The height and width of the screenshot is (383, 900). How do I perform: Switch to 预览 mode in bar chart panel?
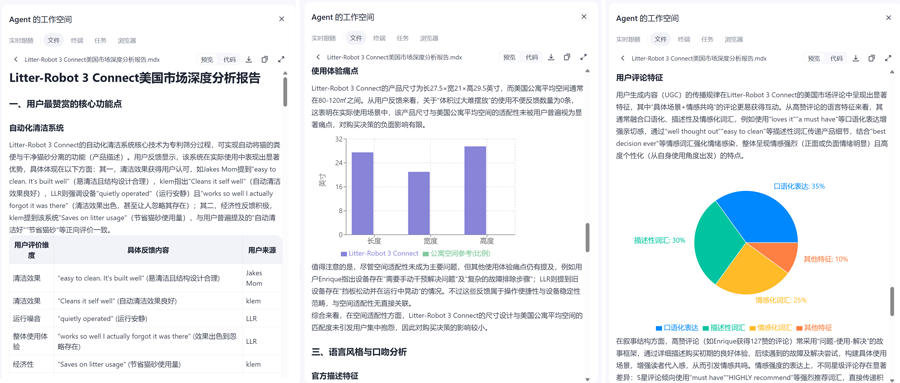pyautogui.click(x=510, y=57)
